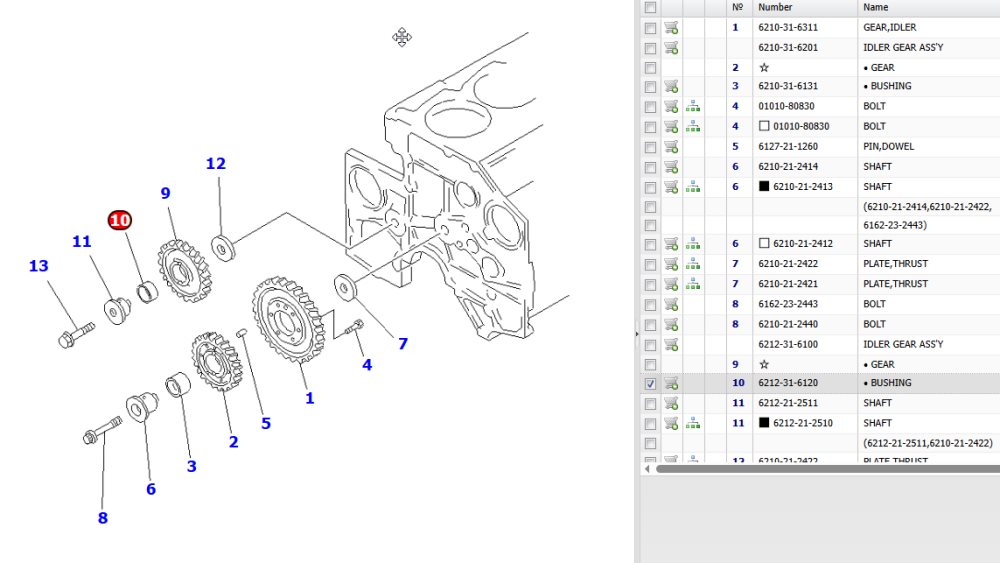Click callout number 3 on diagram
1000x563 pixels.
tap(191, 466)
